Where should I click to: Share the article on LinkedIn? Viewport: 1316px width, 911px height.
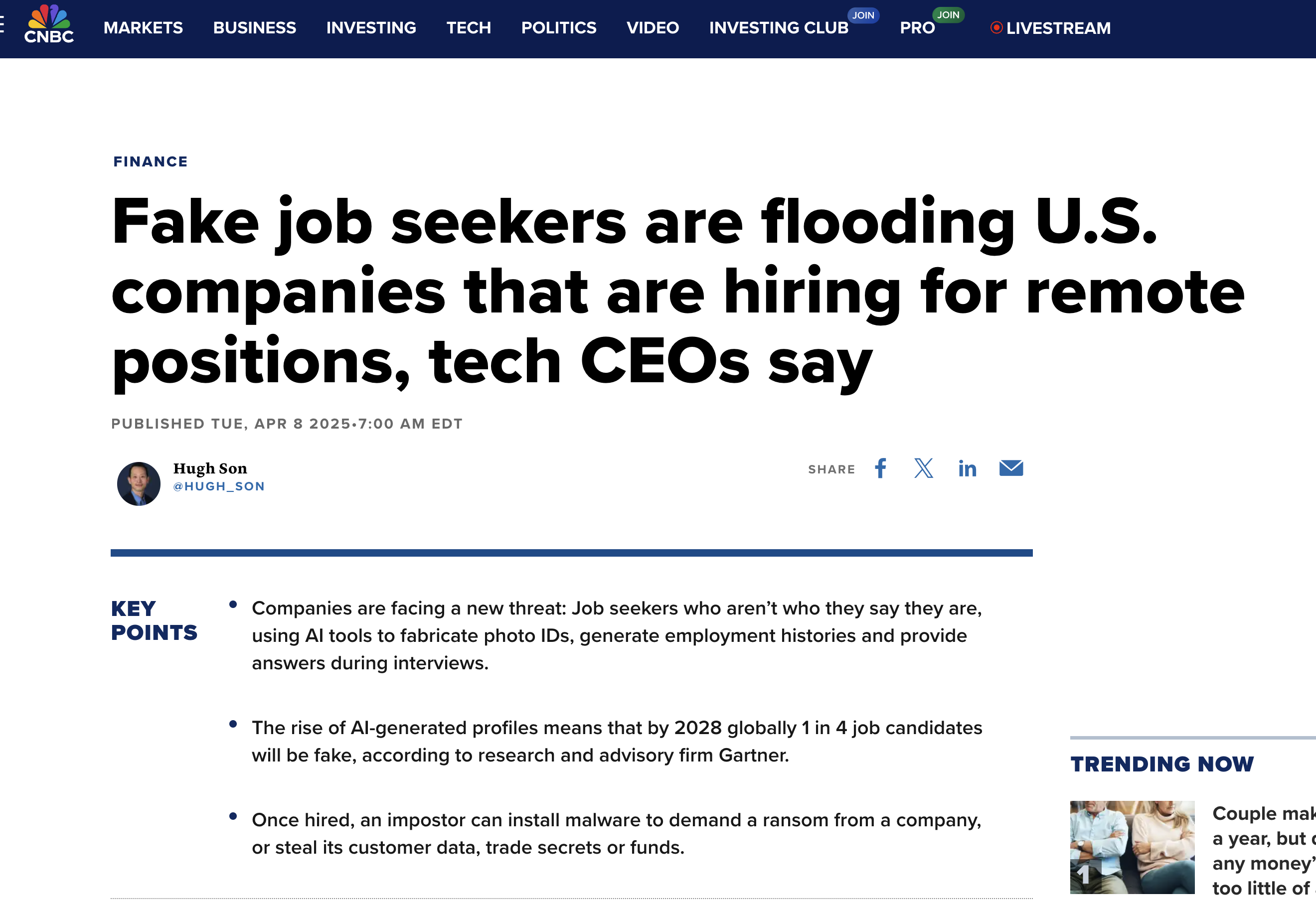(967, 468)
